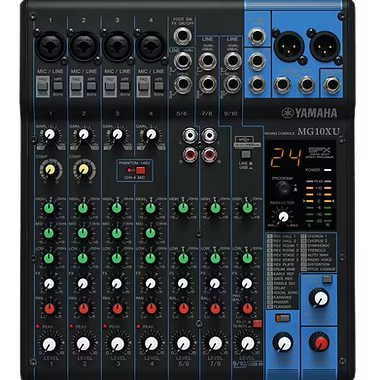Click channel 1 MIC/LINE combo input jack
380x380 pixels.
[x=51, y=47]
